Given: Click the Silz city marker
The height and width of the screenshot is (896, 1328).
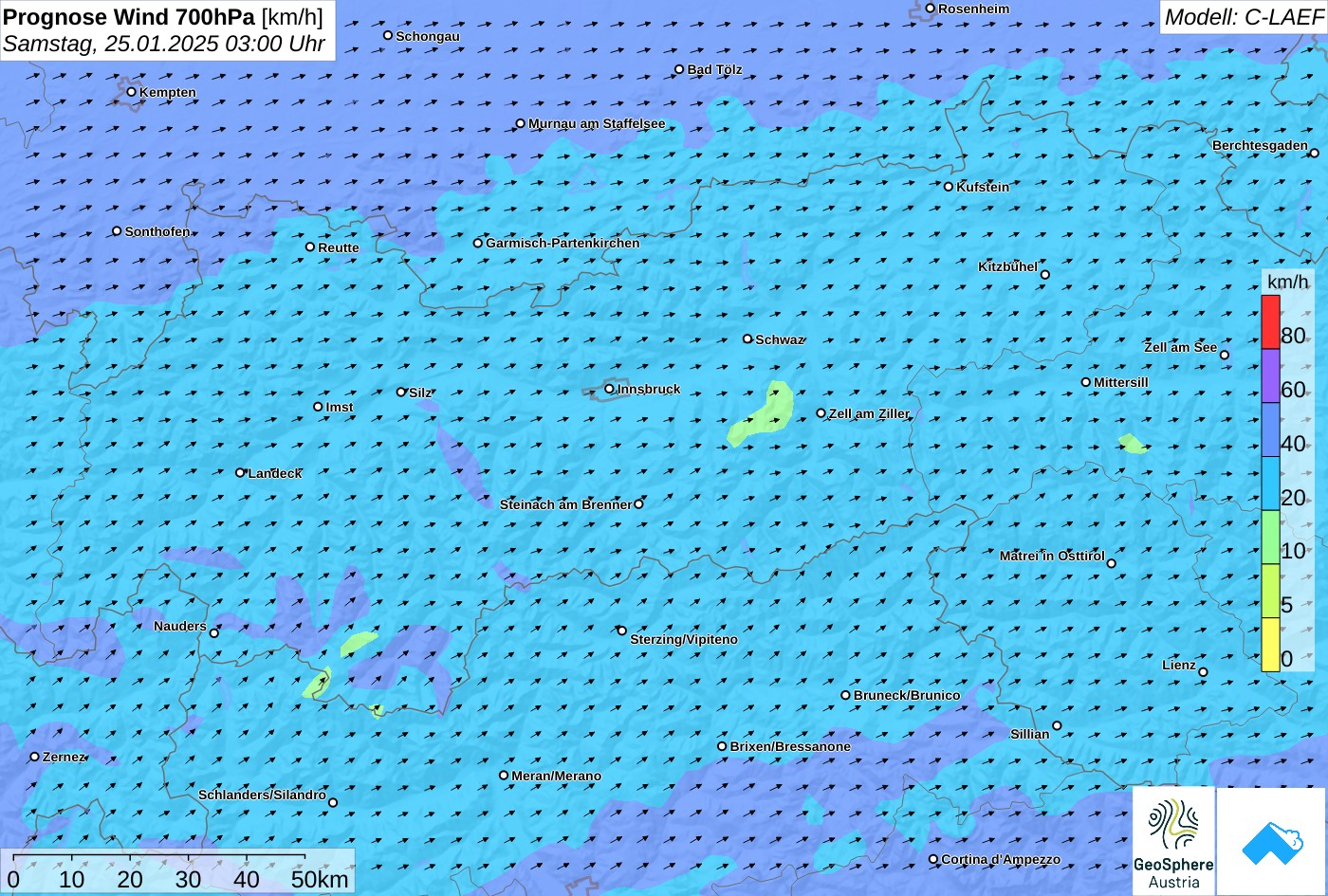Looking at the screenshot, I should click(401, 392).
